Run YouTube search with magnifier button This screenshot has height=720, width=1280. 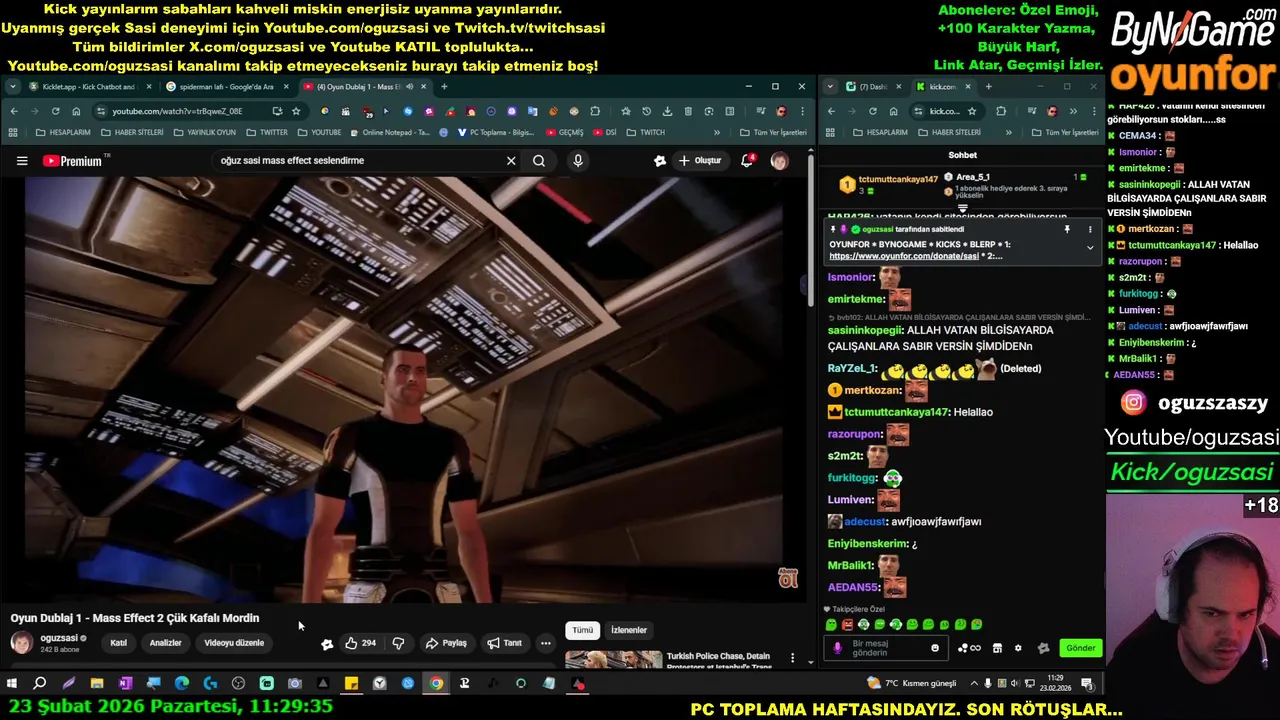(x=539, y=161)
